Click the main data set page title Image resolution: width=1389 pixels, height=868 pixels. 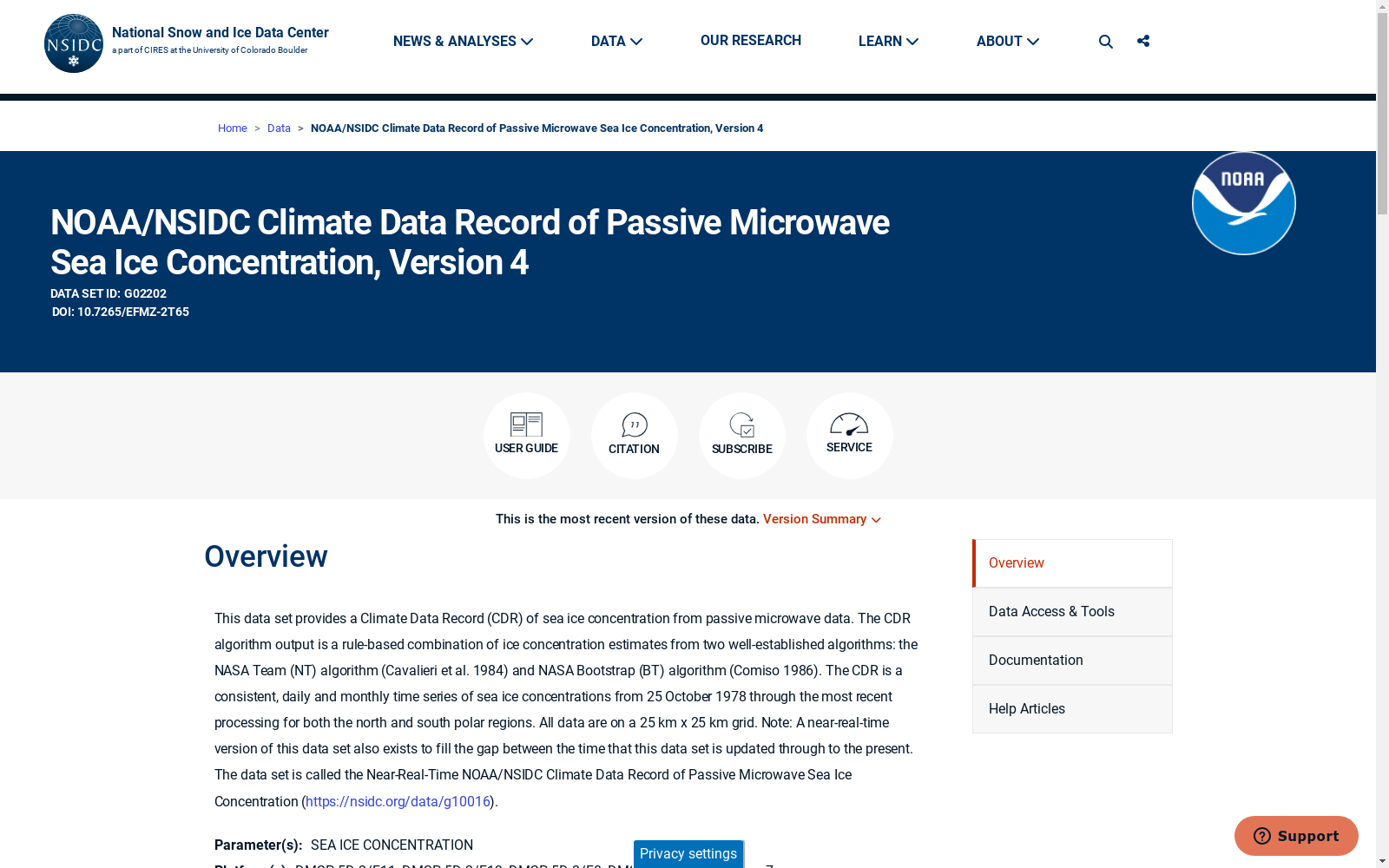(x=470, y=243)
